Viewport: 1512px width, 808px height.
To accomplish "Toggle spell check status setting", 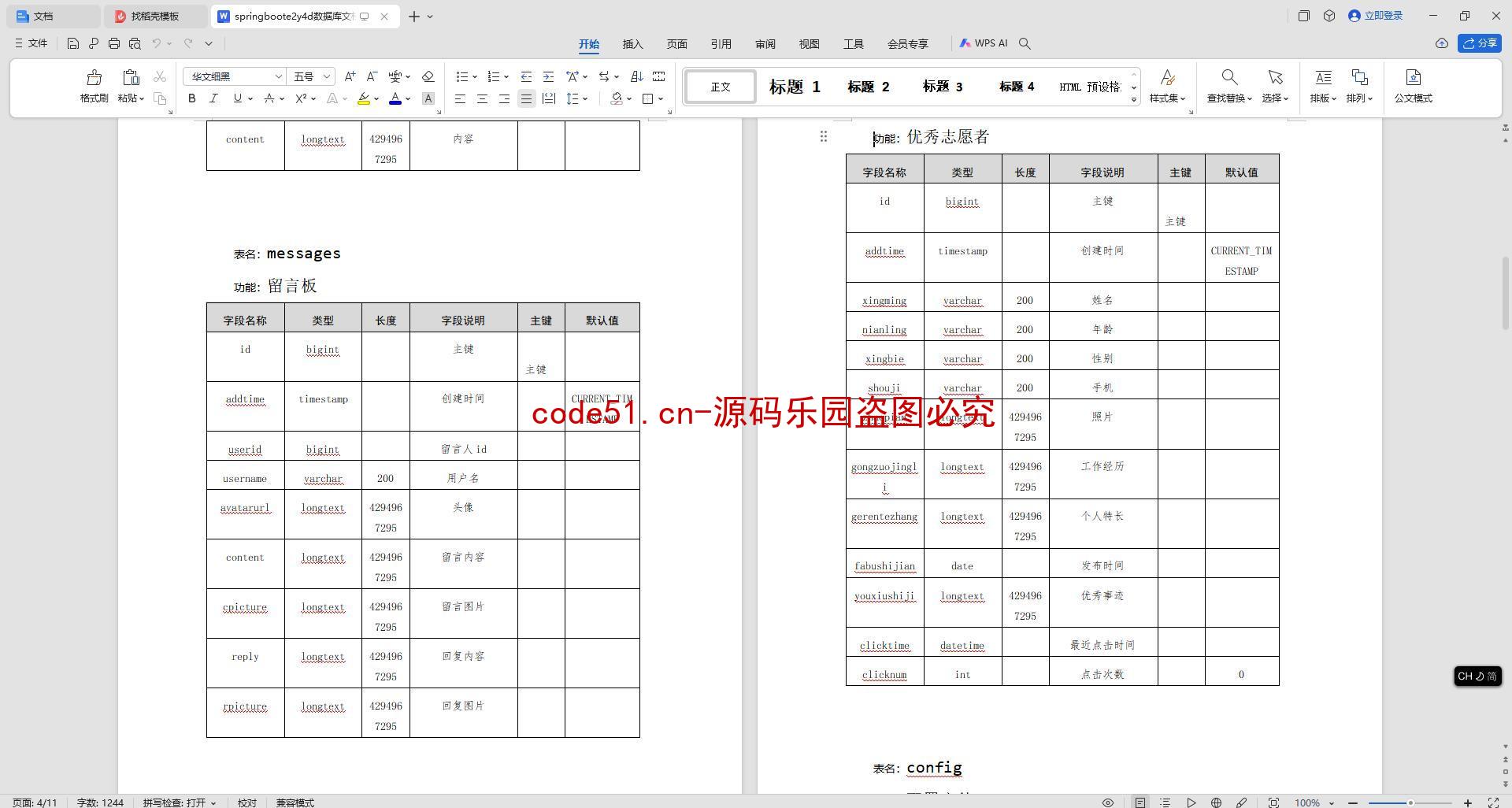I will pos(179,802).
